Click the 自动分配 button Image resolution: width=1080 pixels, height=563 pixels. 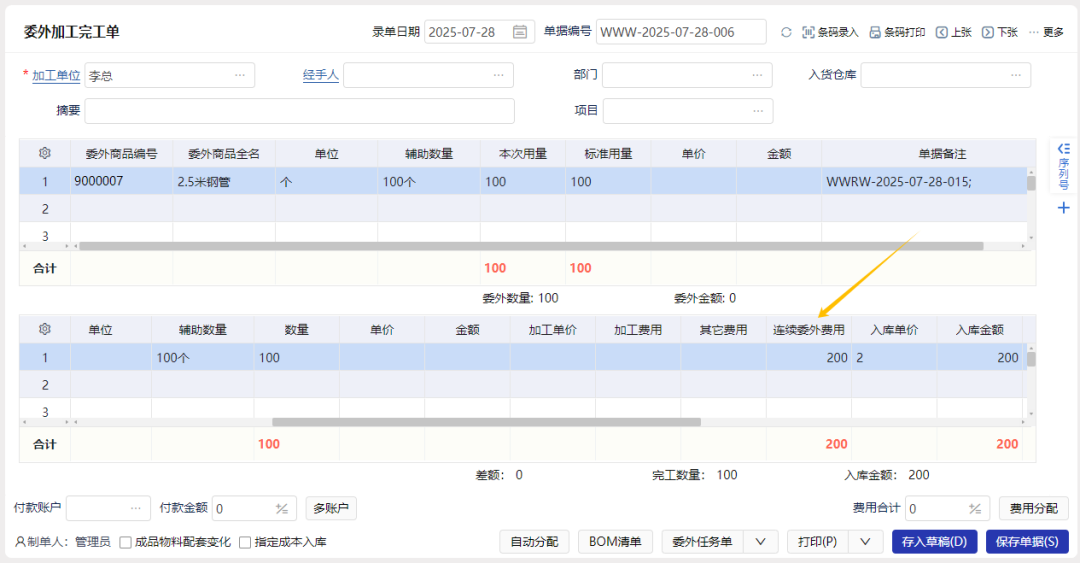coord(534,542)
